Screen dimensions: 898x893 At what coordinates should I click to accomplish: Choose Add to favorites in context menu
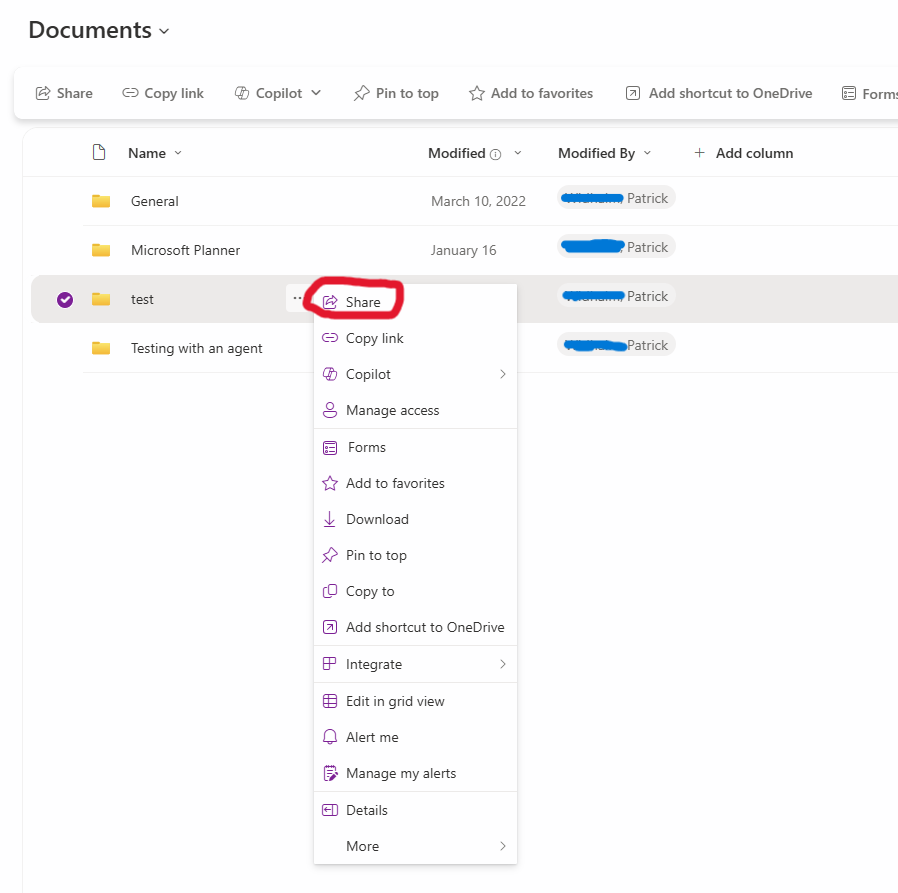click(415, 483)
